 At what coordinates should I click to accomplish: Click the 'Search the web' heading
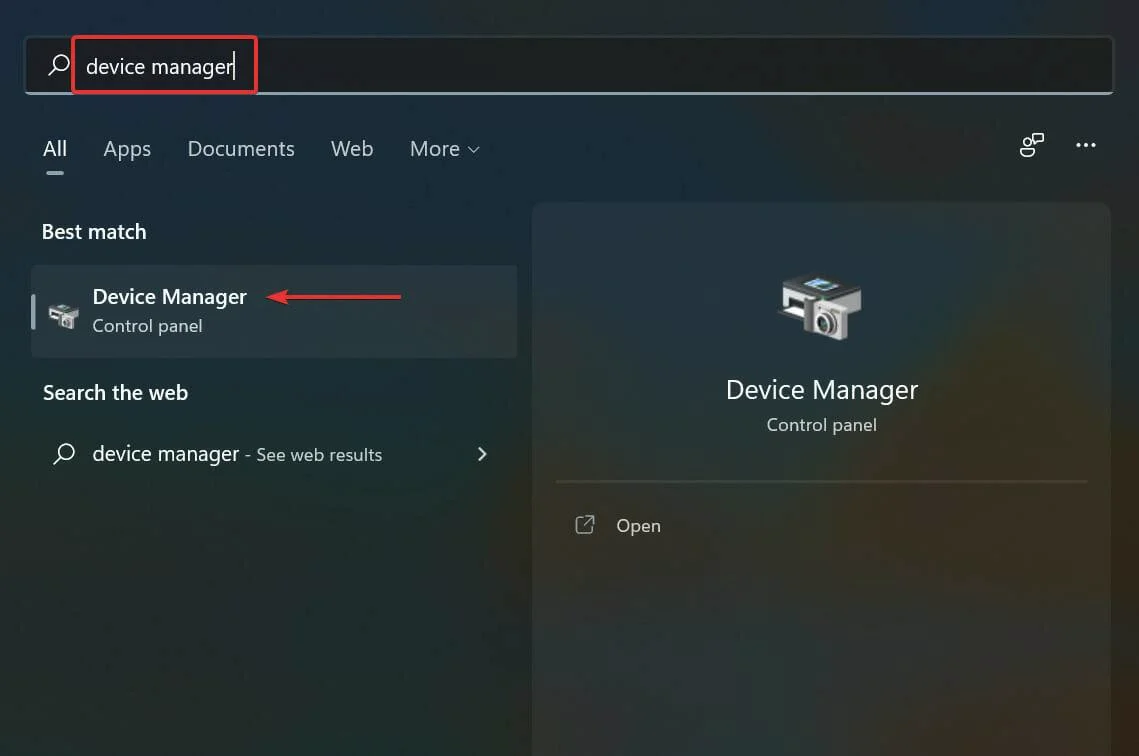[115, 393]
